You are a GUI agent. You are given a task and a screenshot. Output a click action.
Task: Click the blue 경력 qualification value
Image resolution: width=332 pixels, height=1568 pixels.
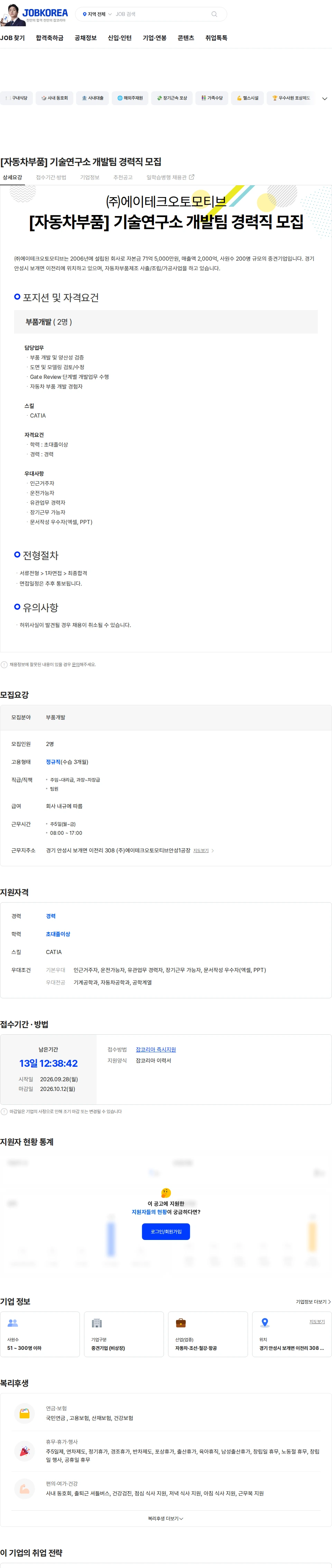point(50,916)
